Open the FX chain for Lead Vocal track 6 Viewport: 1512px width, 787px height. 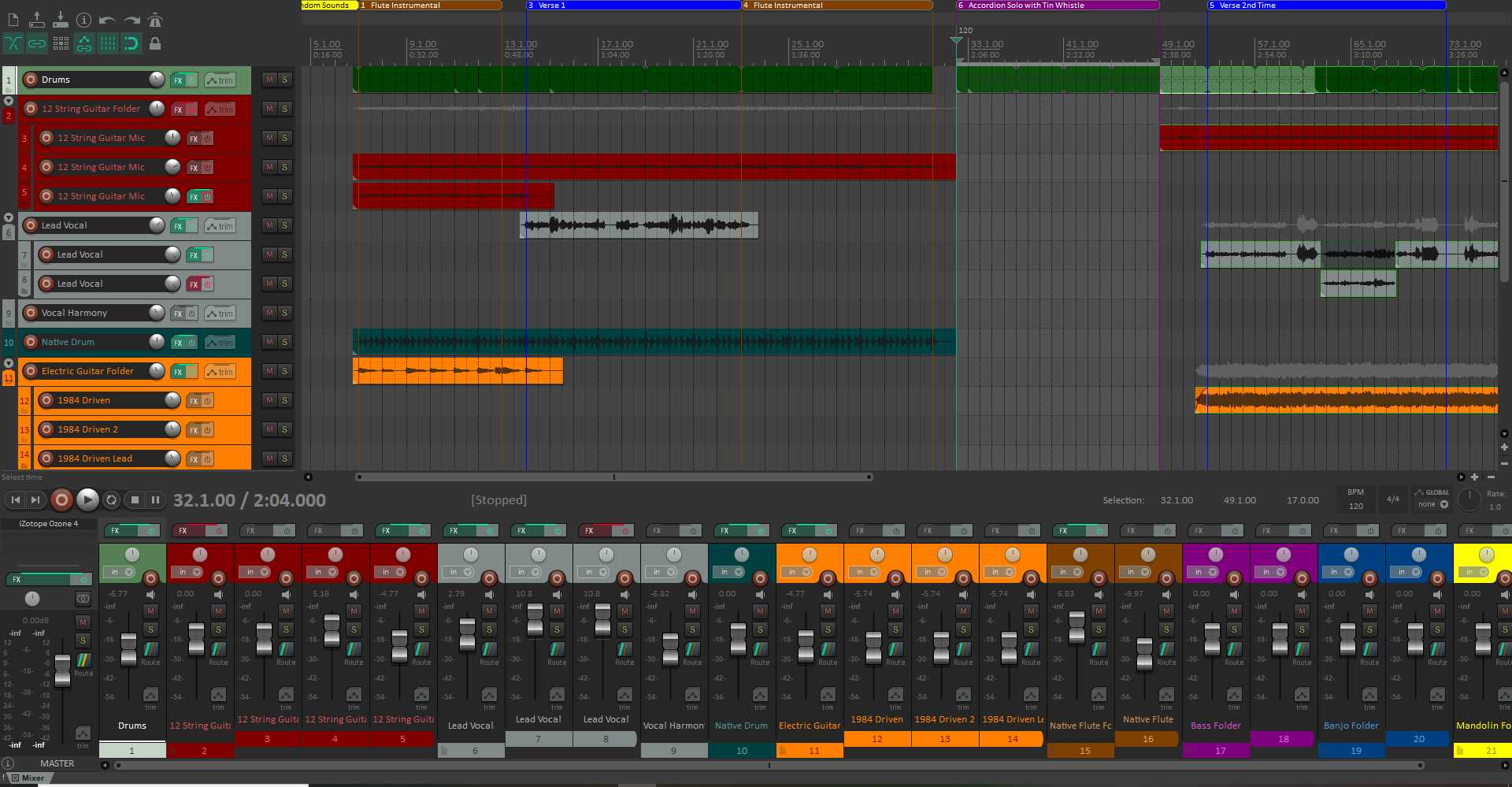178,226
